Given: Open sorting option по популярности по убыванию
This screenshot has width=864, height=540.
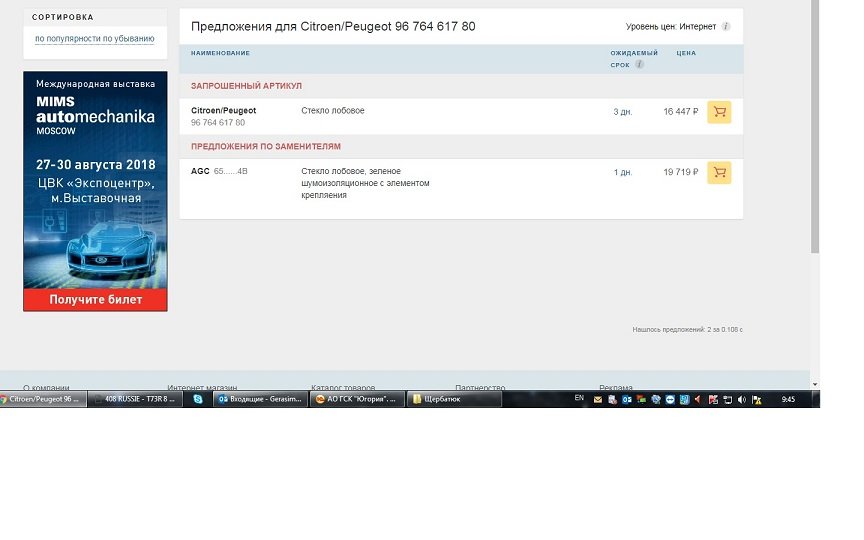Looking at the screenshot, I should click(94, 39).
